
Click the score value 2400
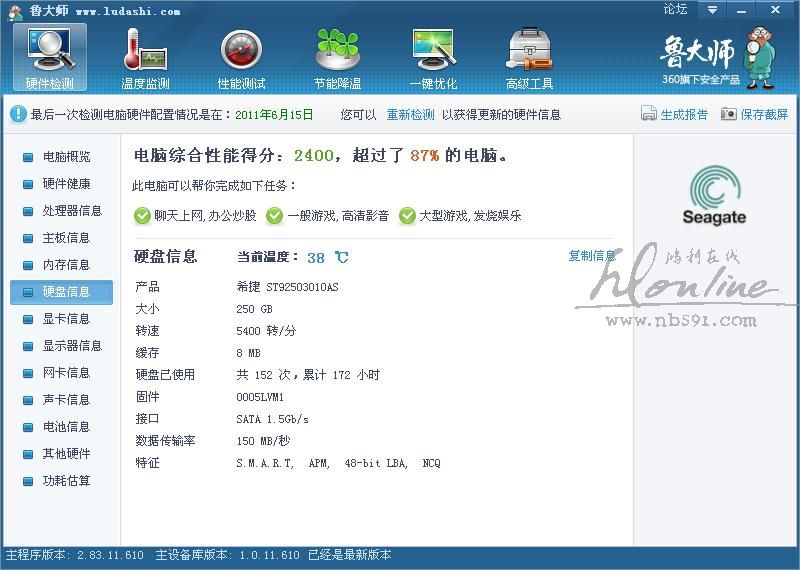coord(314,155)
